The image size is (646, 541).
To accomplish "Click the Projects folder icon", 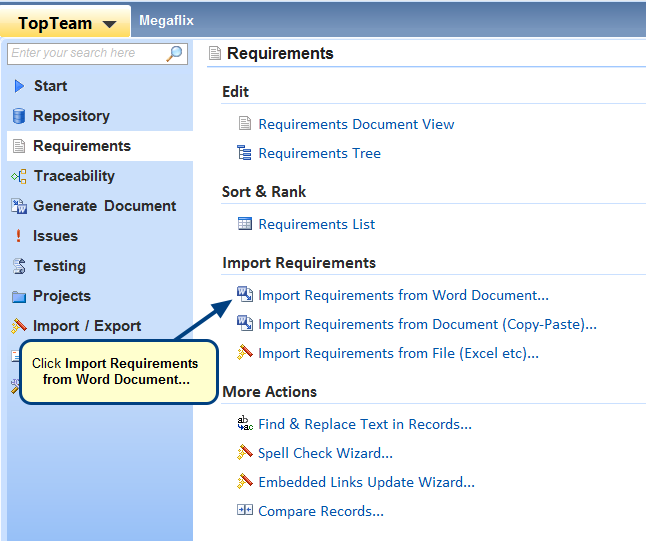I will tap(18, 296).
